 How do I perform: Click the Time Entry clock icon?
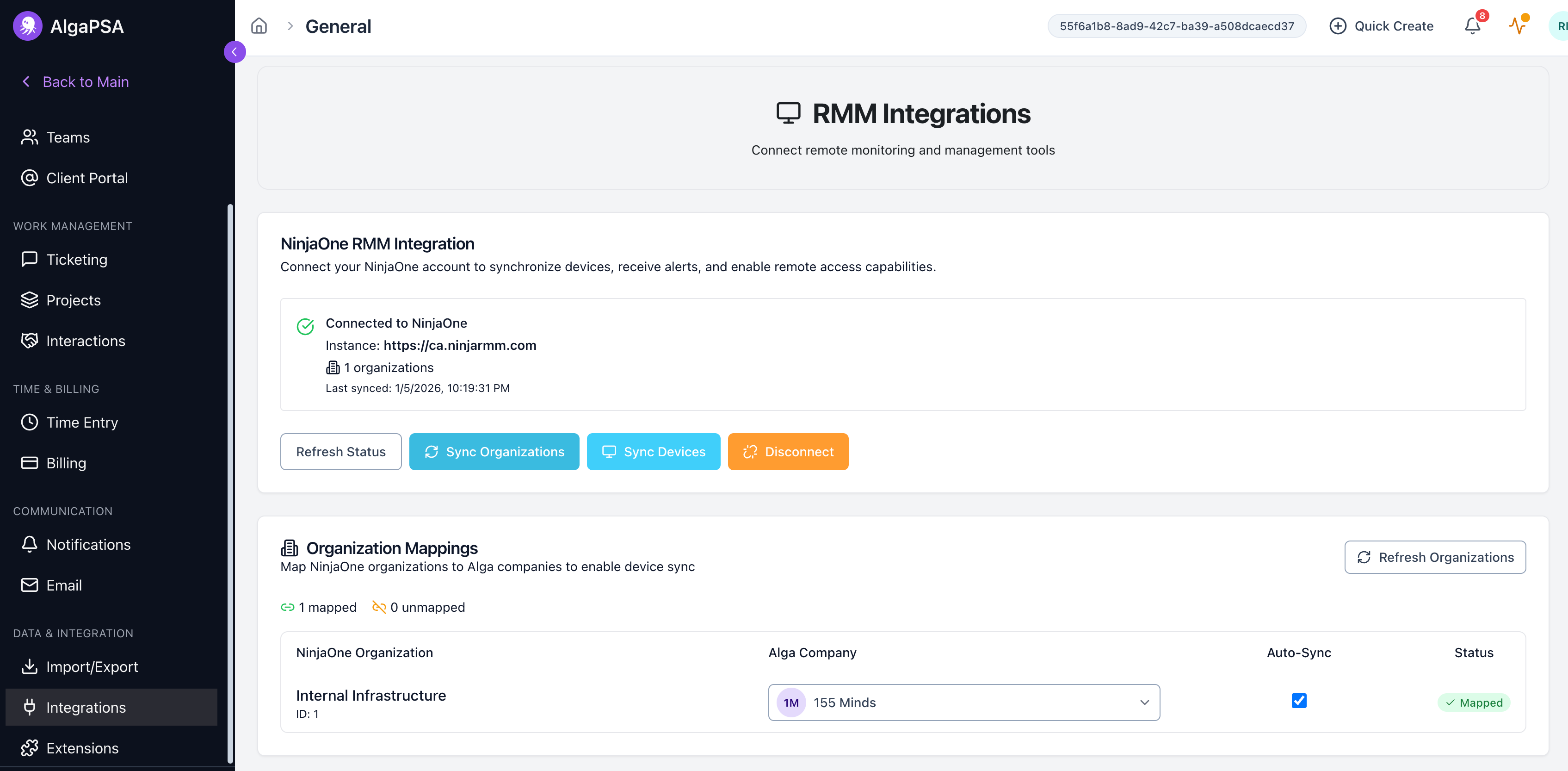29,422
